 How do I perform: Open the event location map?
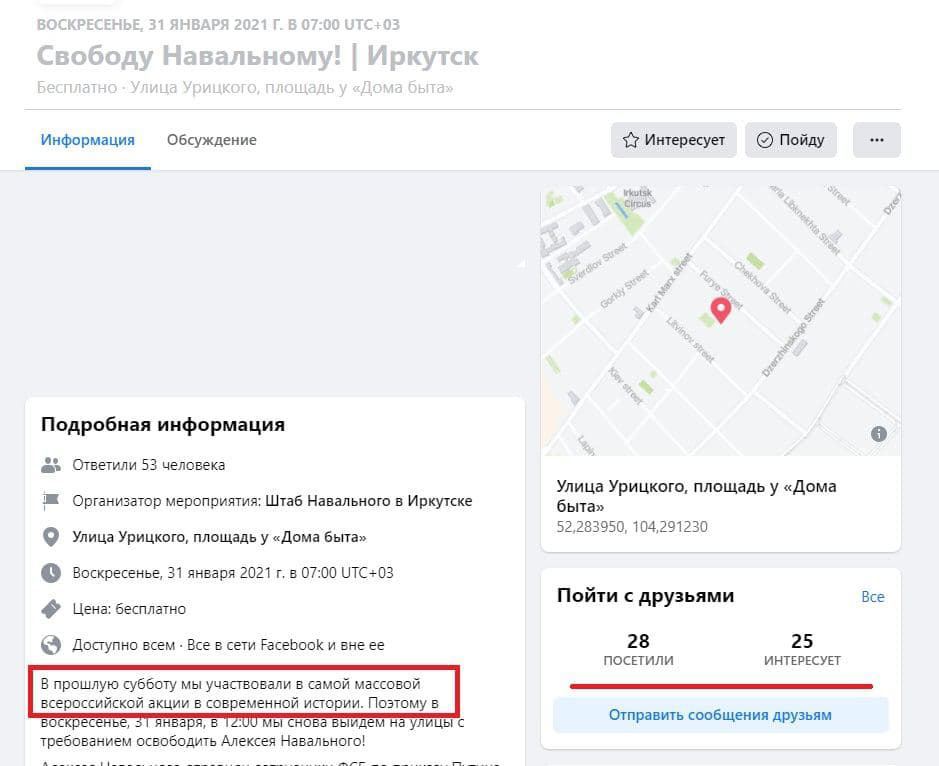tap(720, 321)
